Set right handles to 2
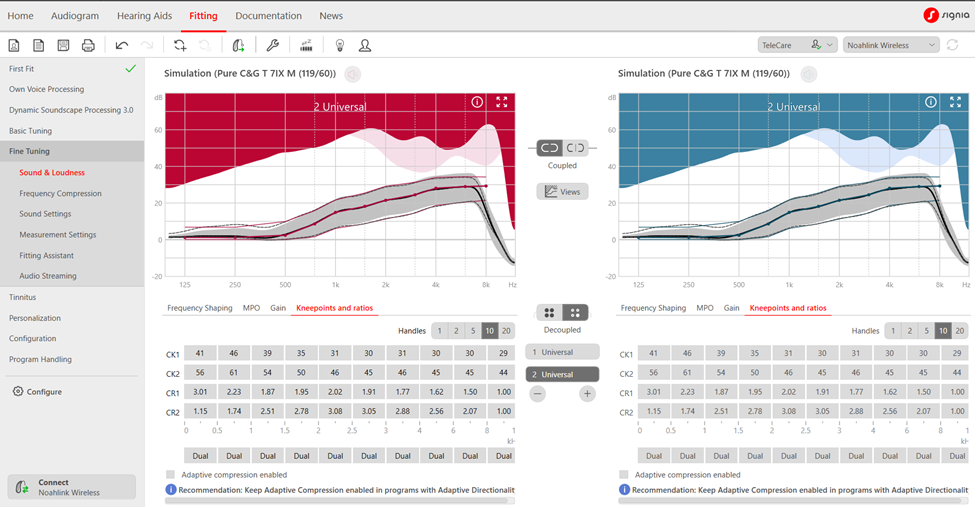The height and width of the screenshot is (508, 977). (x=910, y=331)
